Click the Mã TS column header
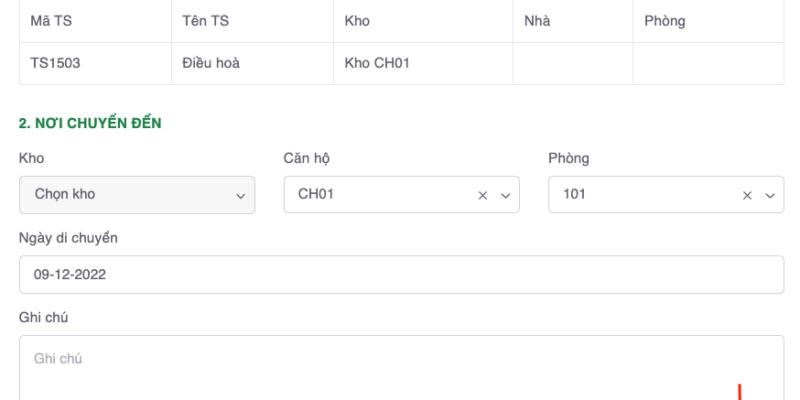Screen dimensions: 800x400 coord(49,21)
